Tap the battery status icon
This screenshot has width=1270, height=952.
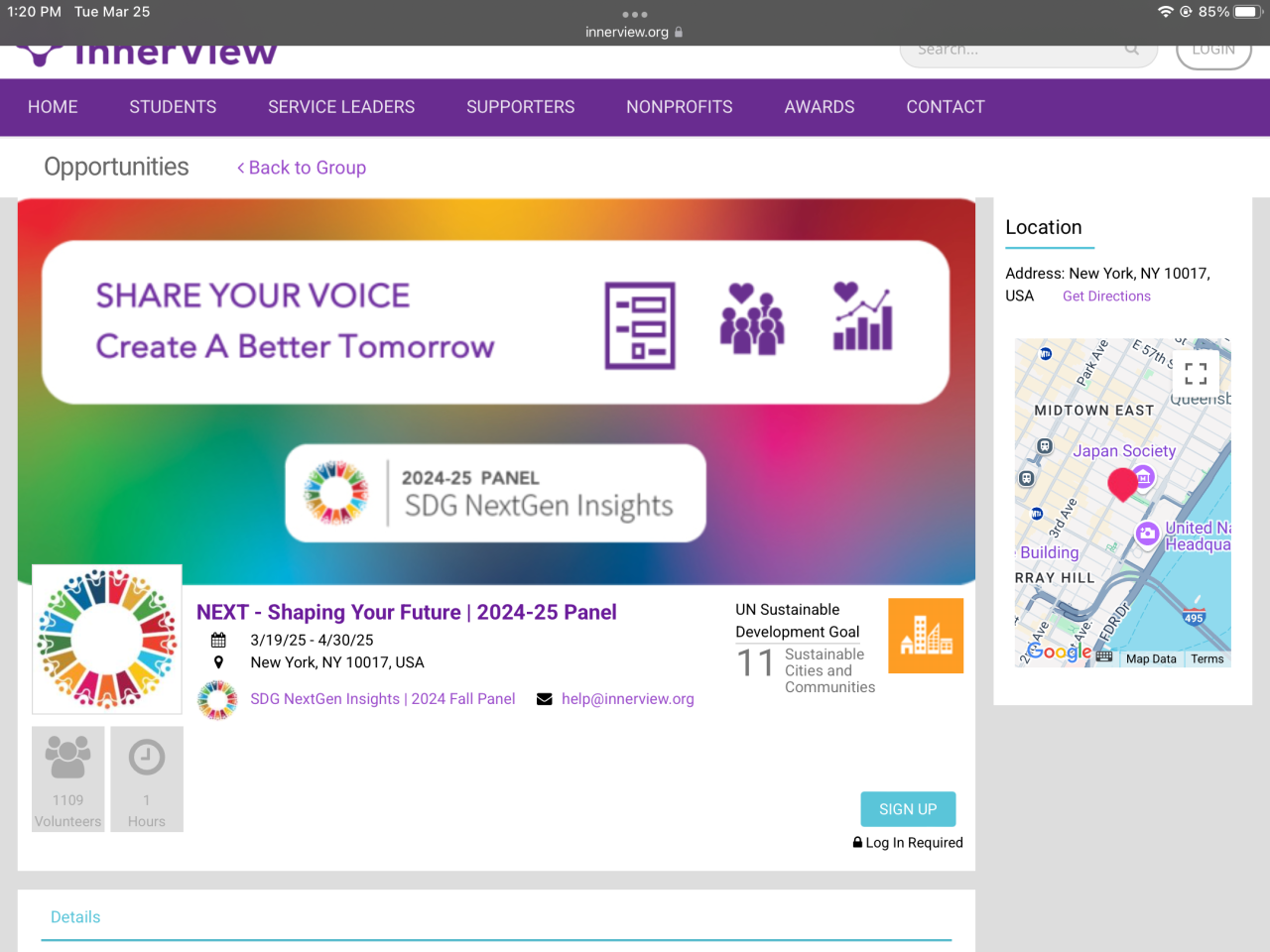point(1247,12)
